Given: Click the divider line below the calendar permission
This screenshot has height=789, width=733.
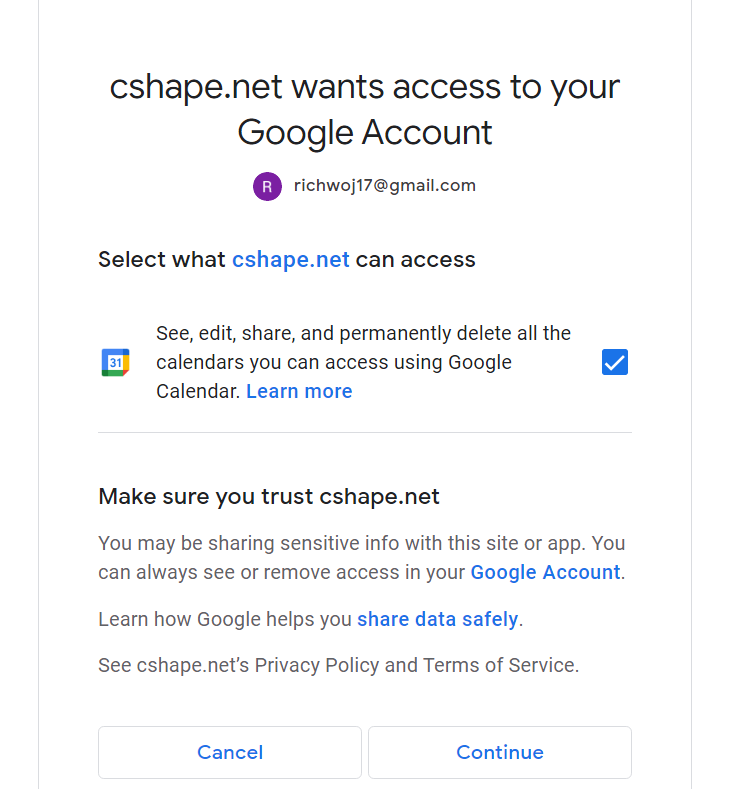Looking at the screenshot, I should (365, 432).
